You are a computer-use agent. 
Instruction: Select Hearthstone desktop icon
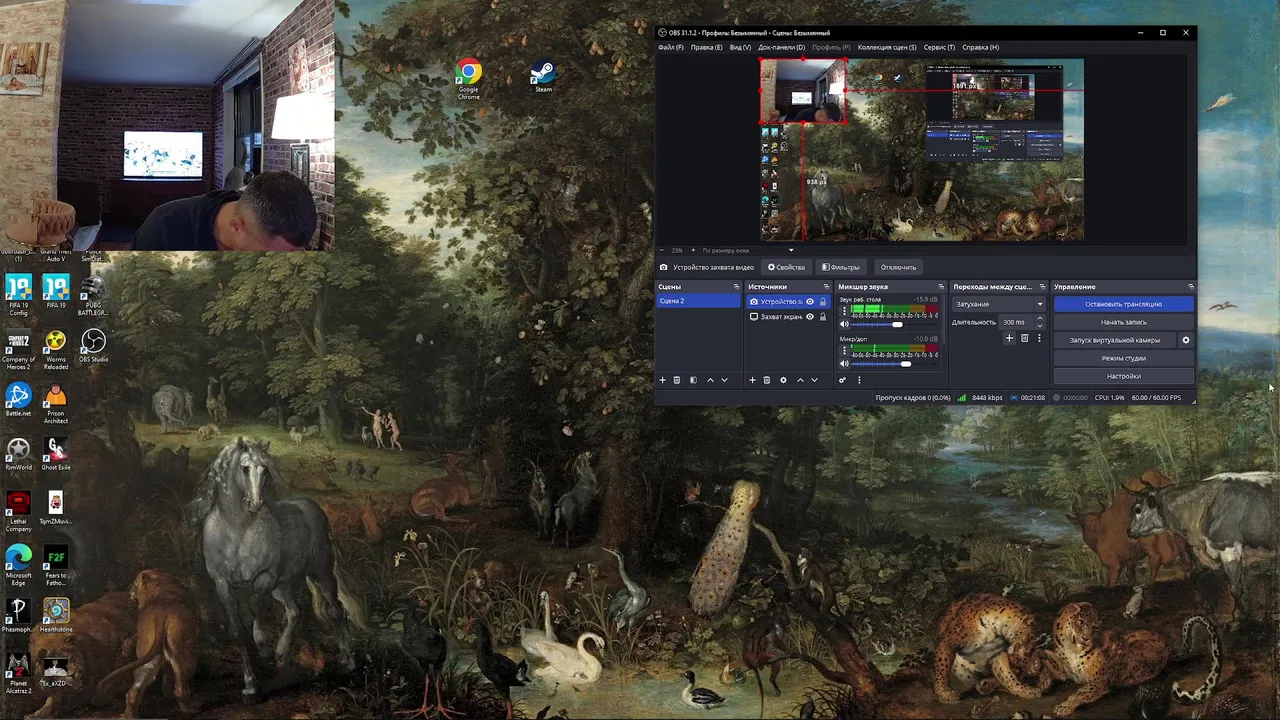56,616
